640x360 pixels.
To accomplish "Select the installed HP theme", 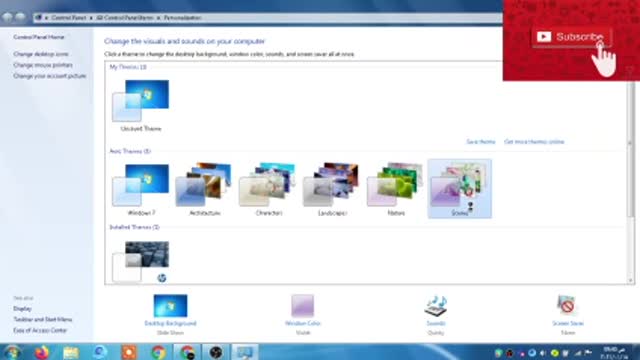I will tap(141, 262).
